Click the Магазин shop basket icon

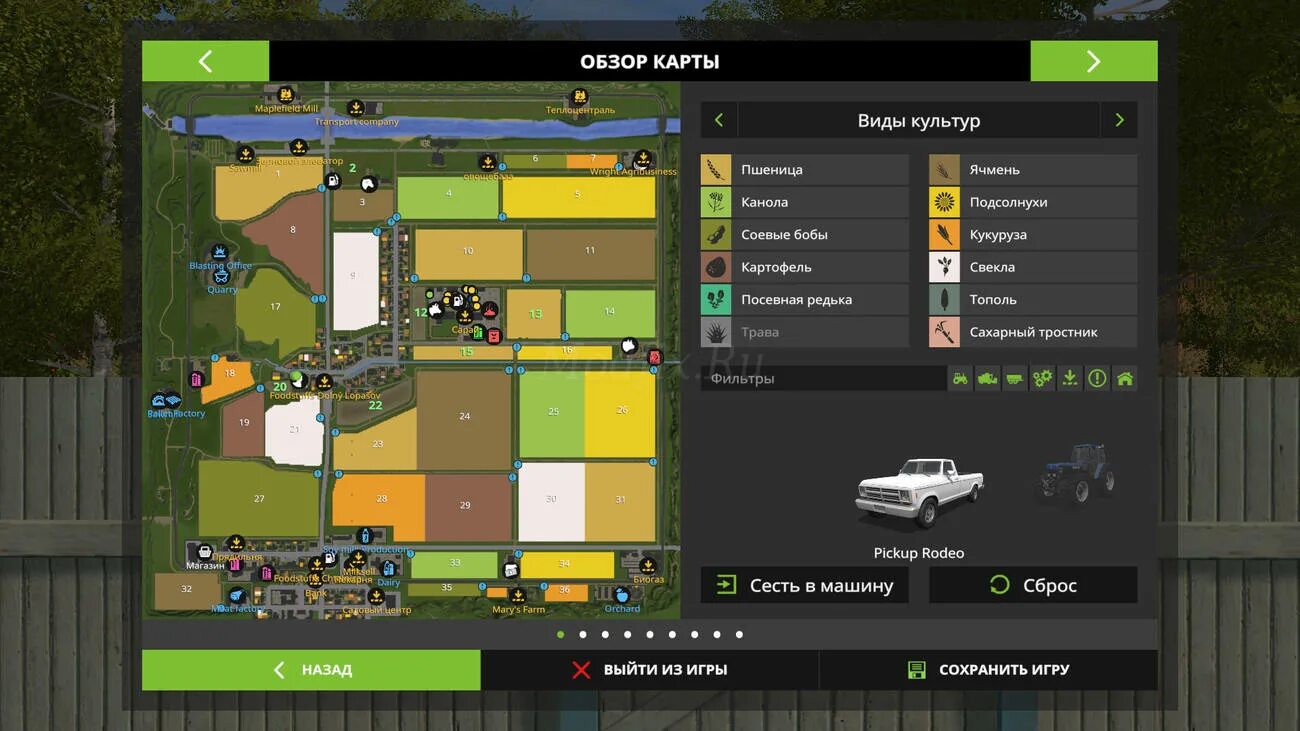(x=205, y=552)
